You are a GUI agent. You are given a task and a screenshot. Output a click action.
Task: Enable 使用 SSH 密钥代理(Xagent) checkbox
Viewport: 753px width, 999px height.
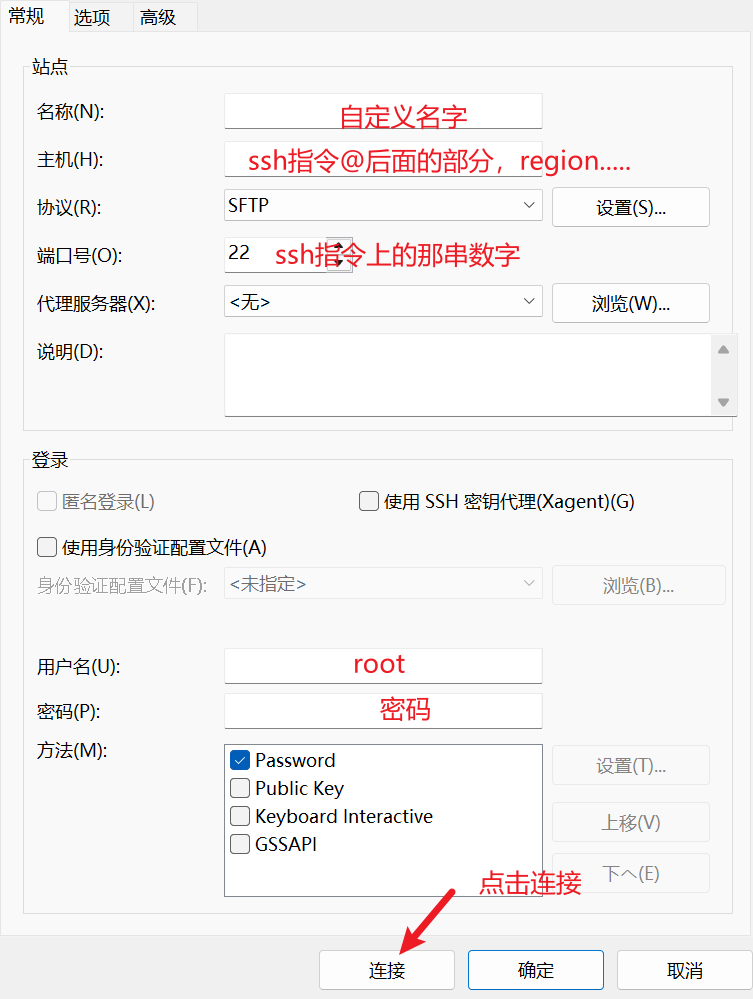(369, 501)
